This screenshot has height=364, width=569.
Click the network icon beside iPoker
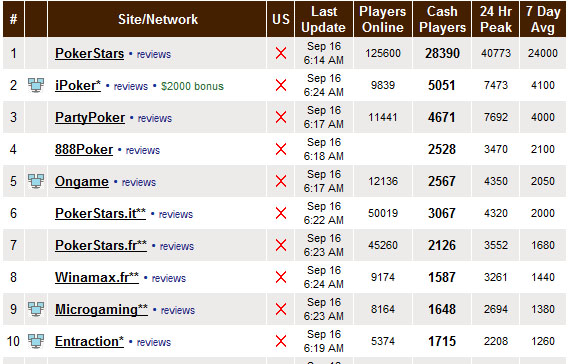coord(36,85)
